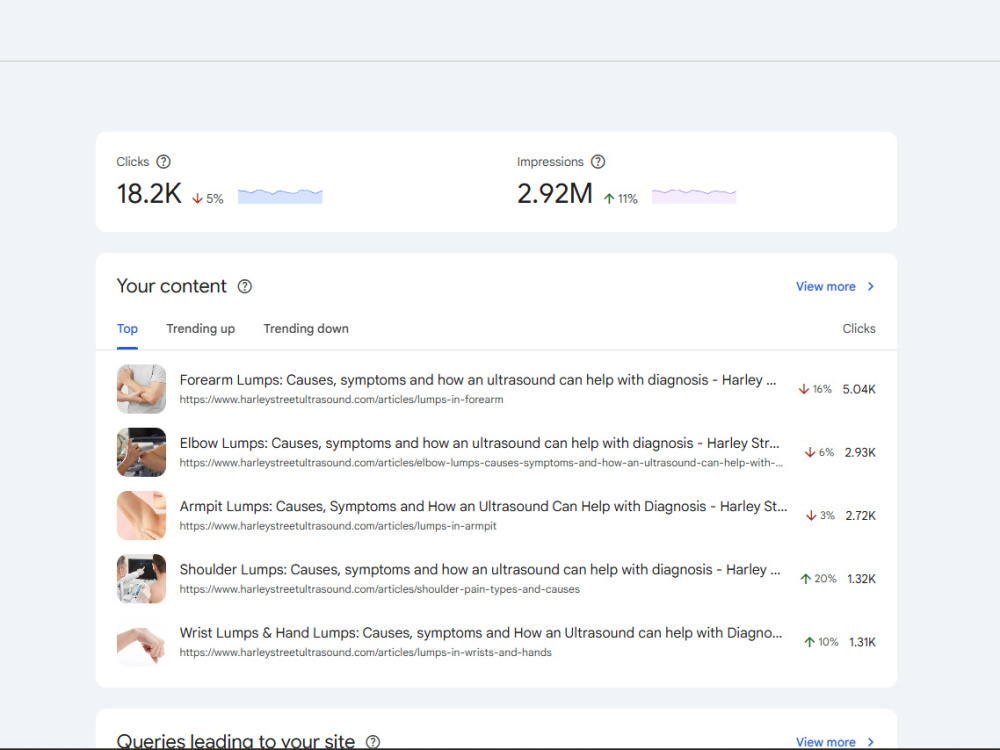Image resolution: width=1000 pixels, height=750 pixels.
Task: Click the 2.92M total impressions figure
Action: click(x=555, y=194)
